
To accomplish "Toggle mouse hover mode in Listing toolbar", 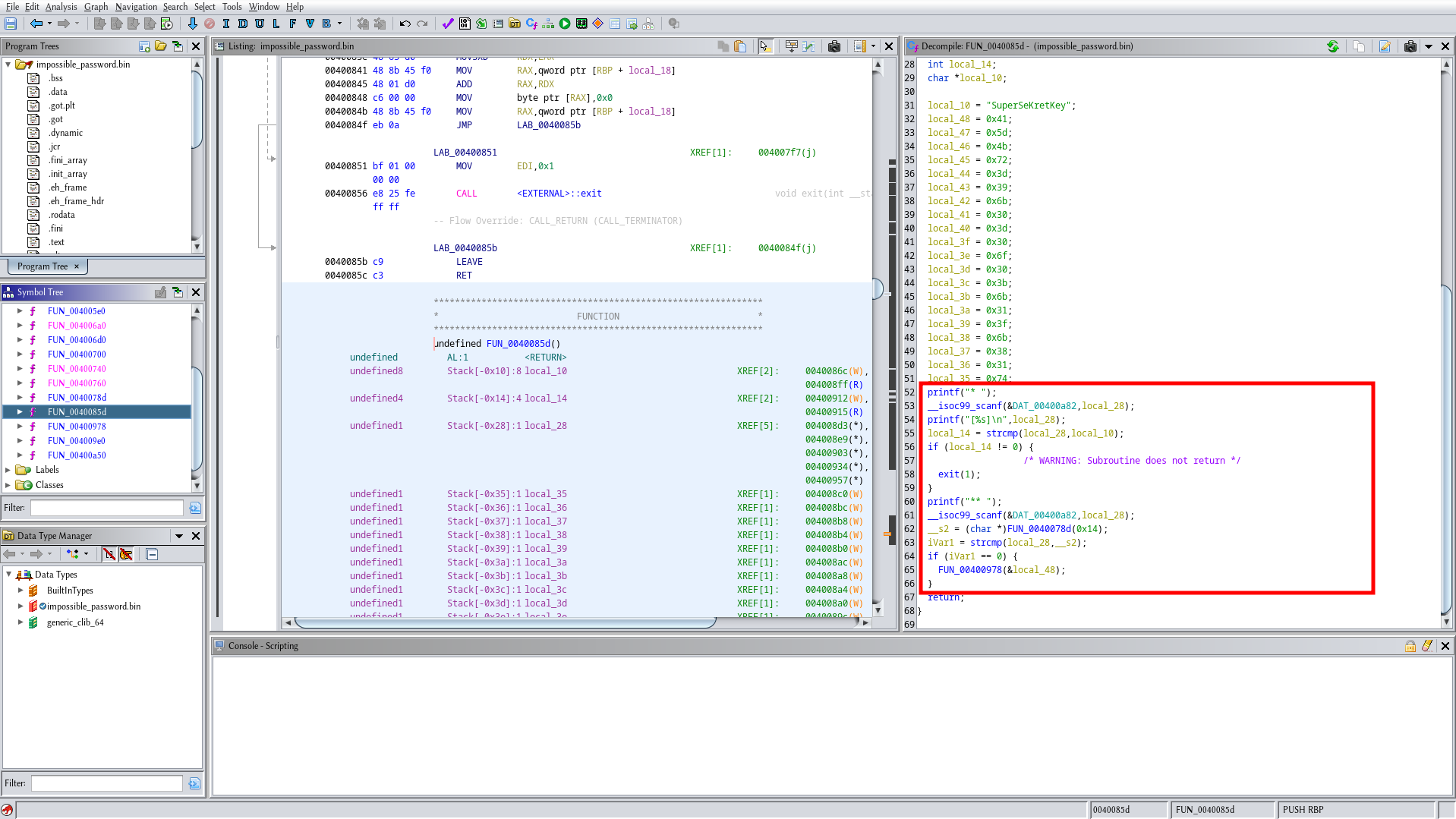I will pos(764,46).
